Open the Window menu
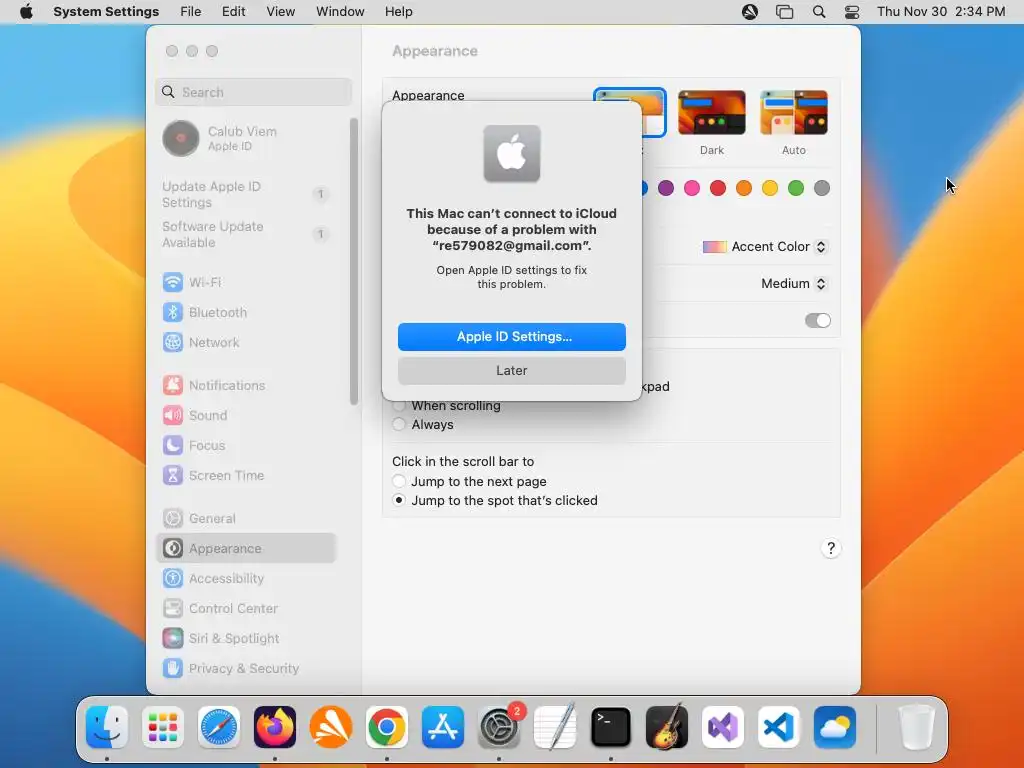Viewport: 1024px width, 768px height. (340, 12)
